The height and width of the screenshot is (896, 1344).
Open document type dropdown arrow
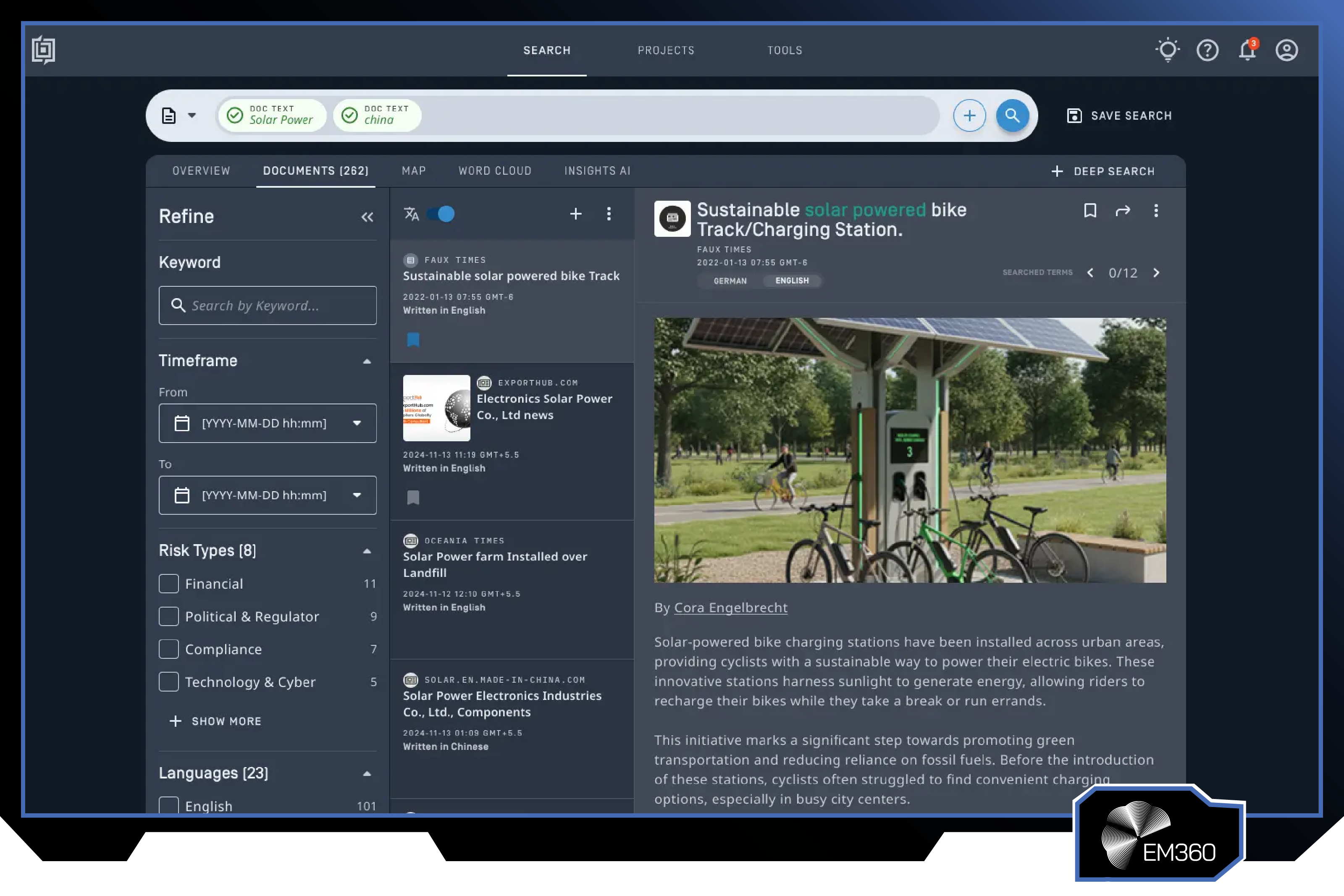192,115
